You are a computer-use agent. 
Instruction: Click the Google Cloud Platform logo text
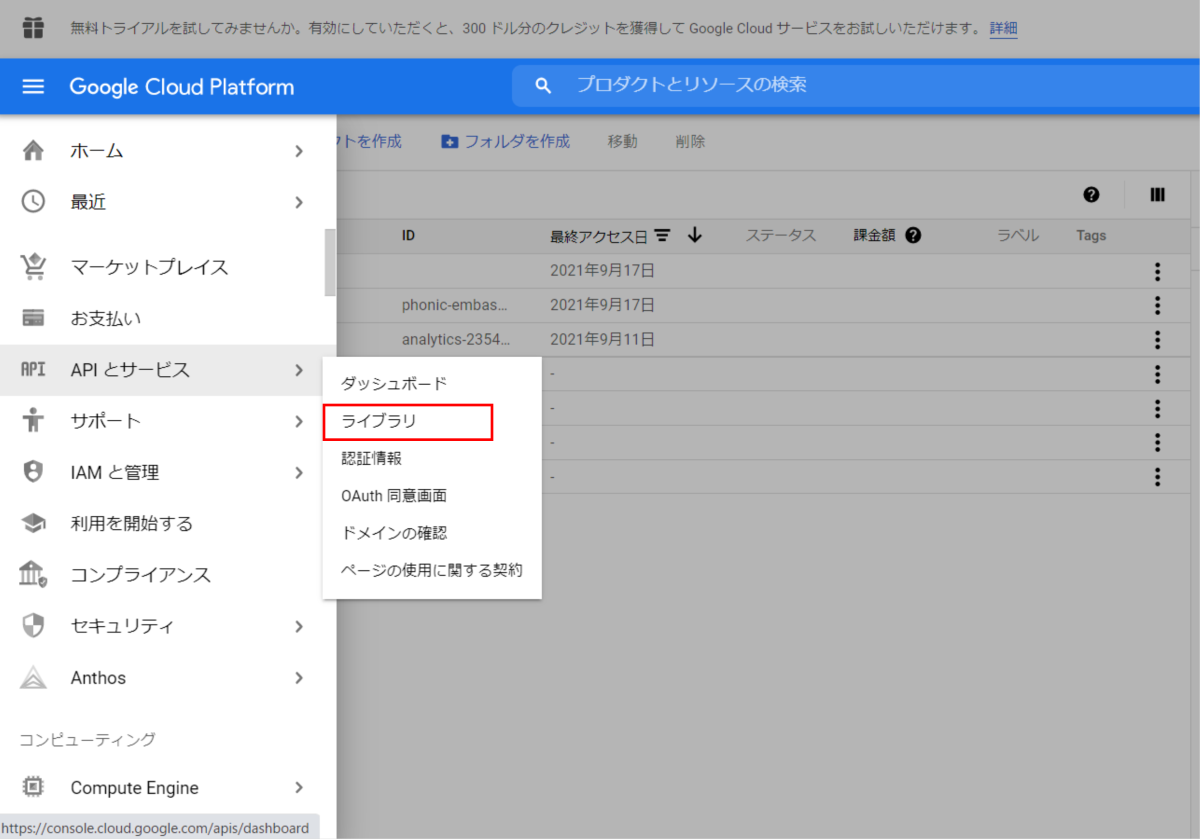click(182, 87)
